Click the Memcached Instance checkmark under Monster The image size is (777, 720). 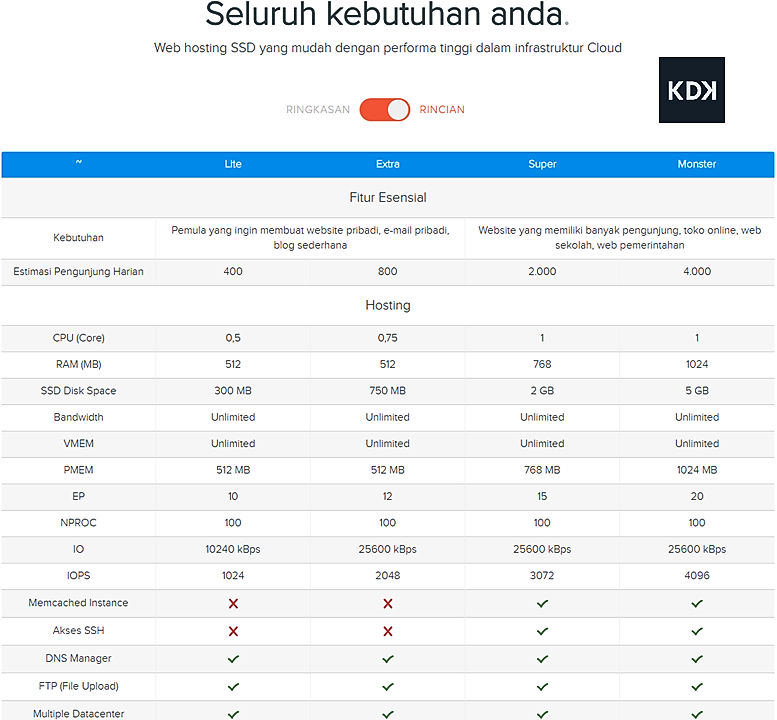click(697, 604)
